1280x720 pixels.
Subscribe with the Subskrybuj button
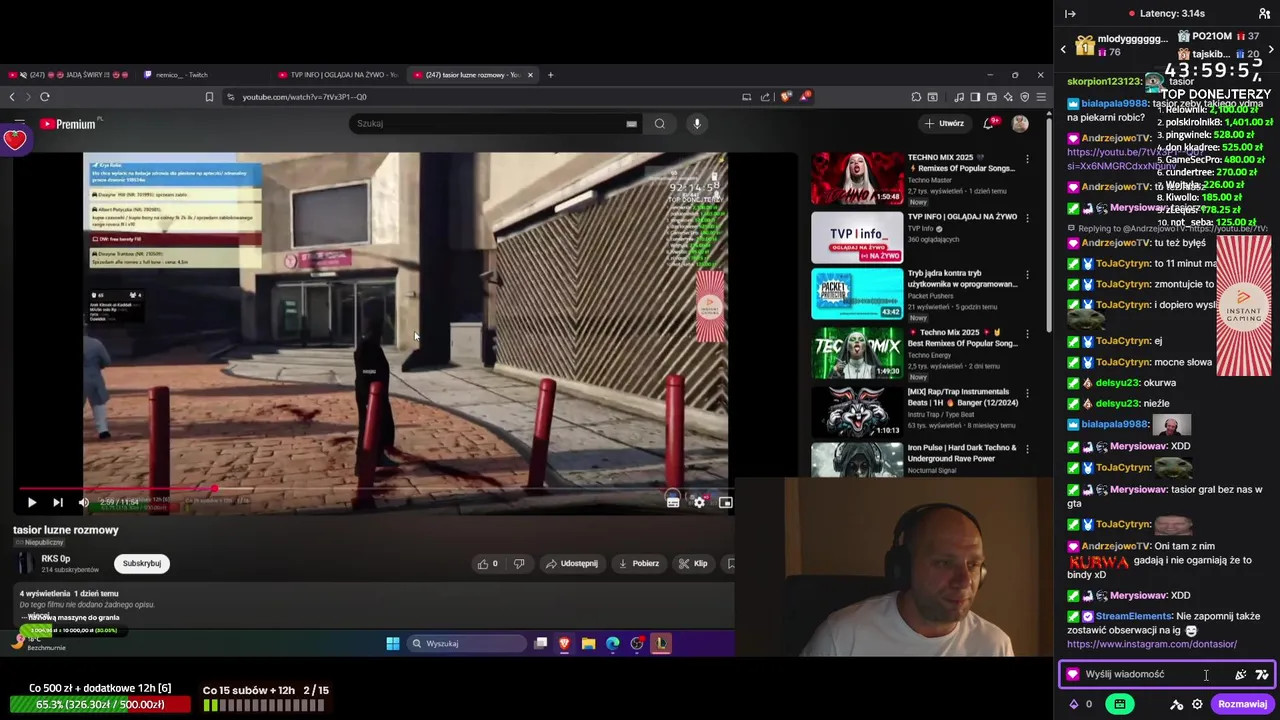coord(141,564)
